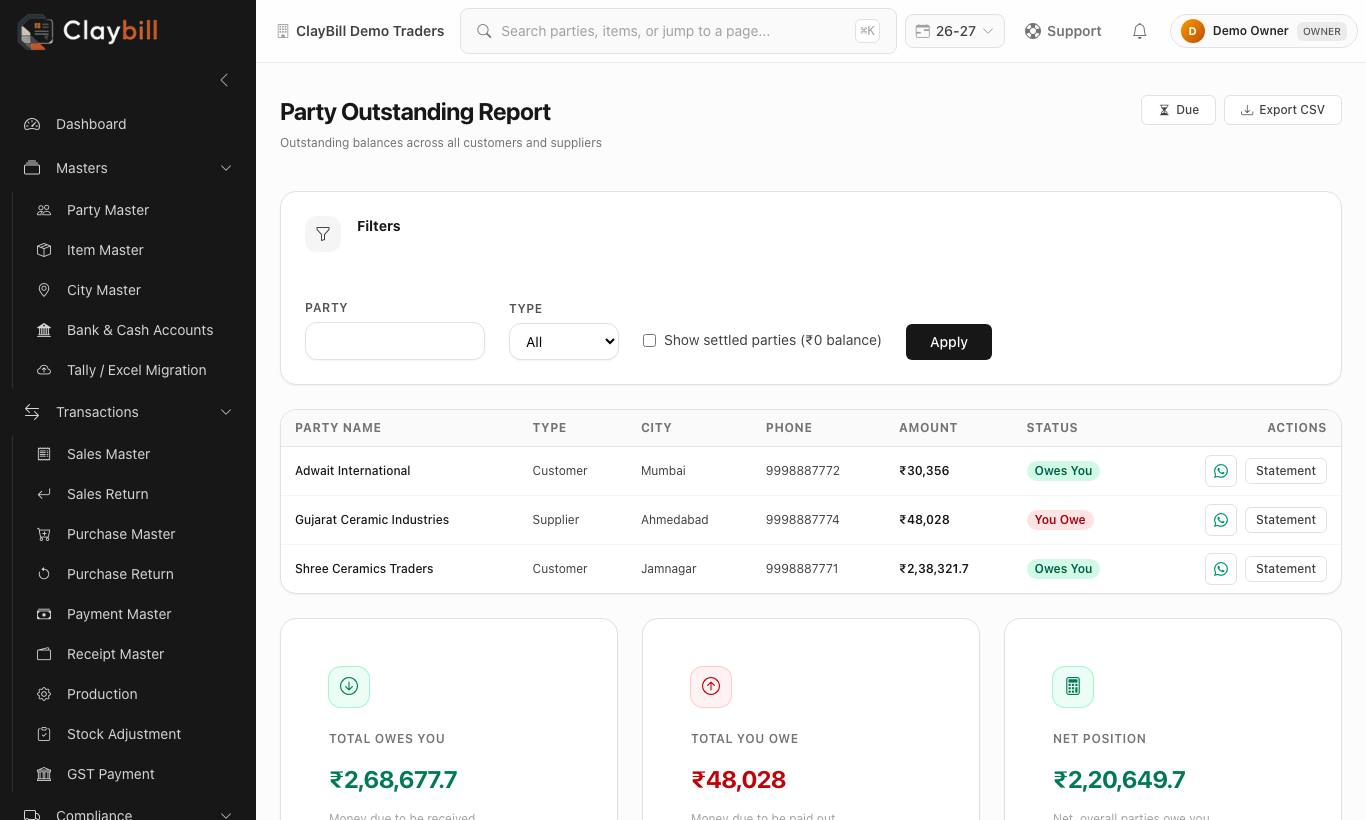Viewport: 1366px width, 820px height.
Task: Open Statement for Gujarat Ceramic Industries
Action: 1285,520
